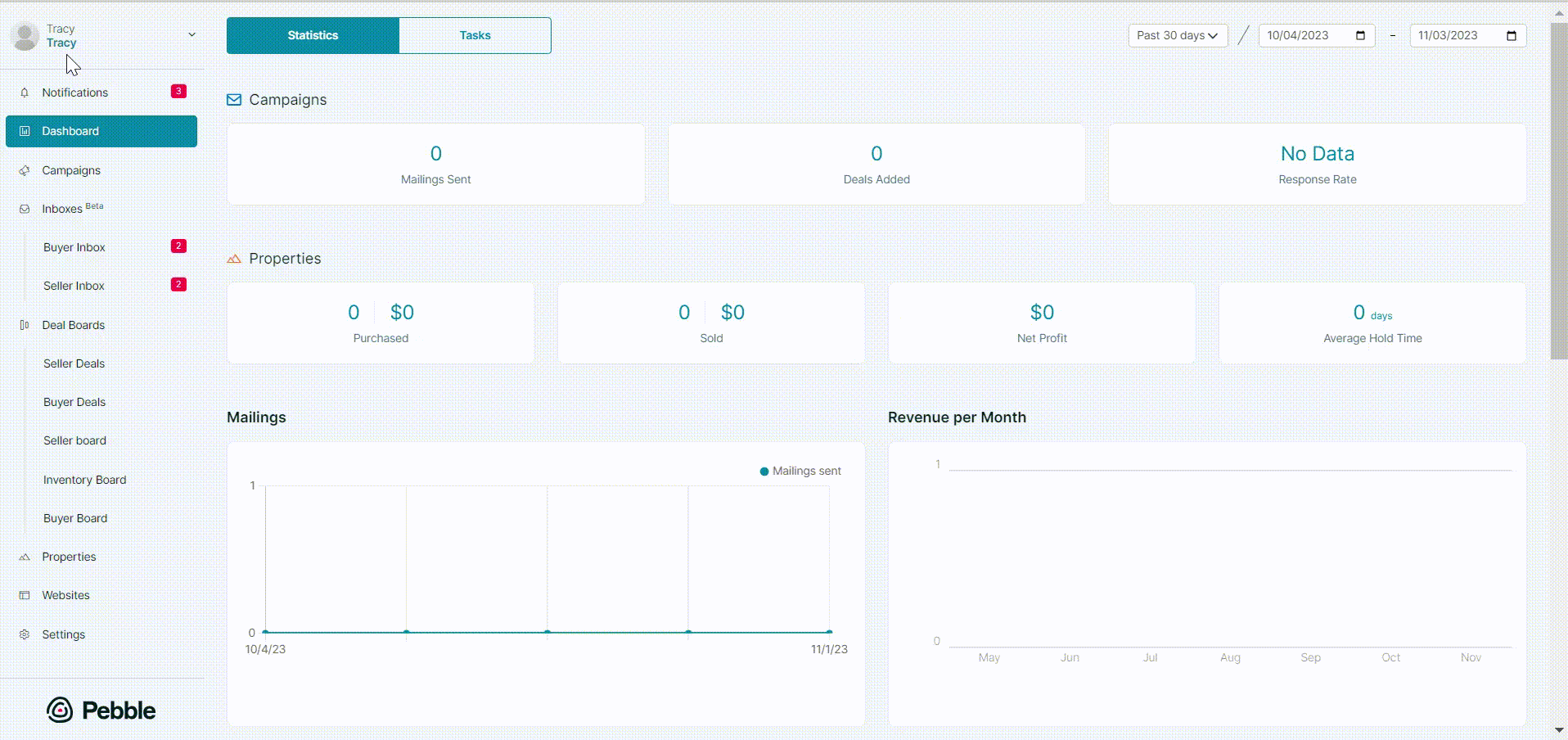This screenshot has width=1568, height=740.
Task: Open the end date calendar picker icon
Action: [1512, 35]
